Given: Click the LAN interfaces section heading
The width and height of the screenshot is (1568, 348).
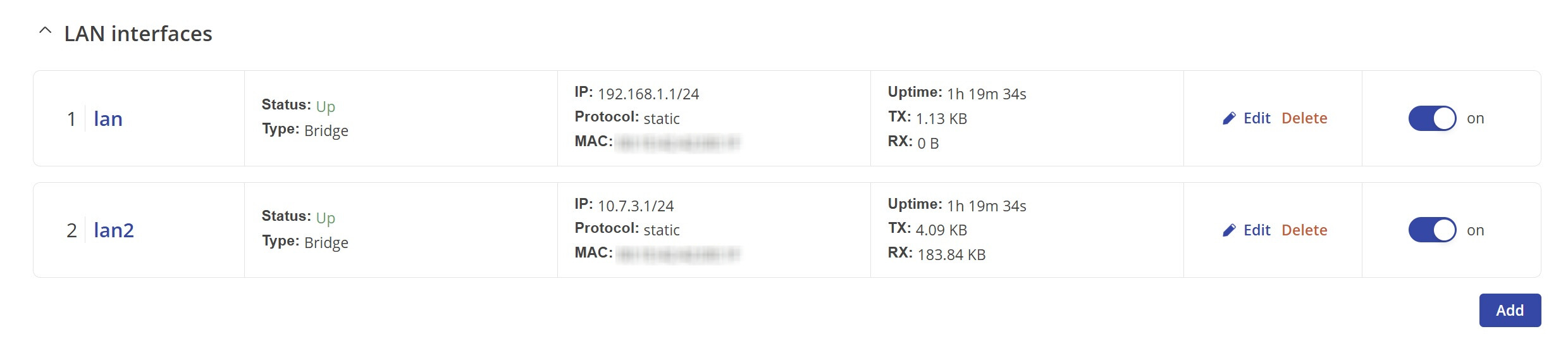Looking at the screenshot, I should [x=138, y=34].
